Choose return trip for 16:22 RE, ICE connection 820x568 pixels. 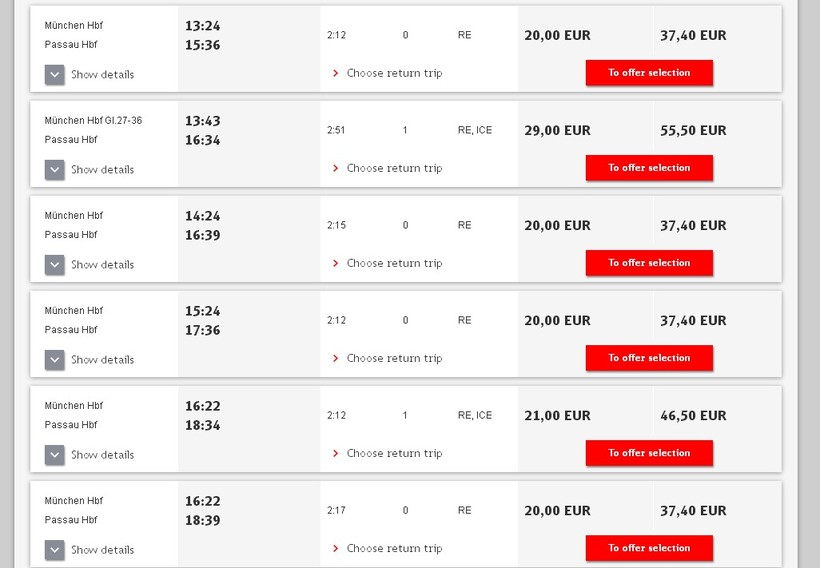click(x=393, y=453)
